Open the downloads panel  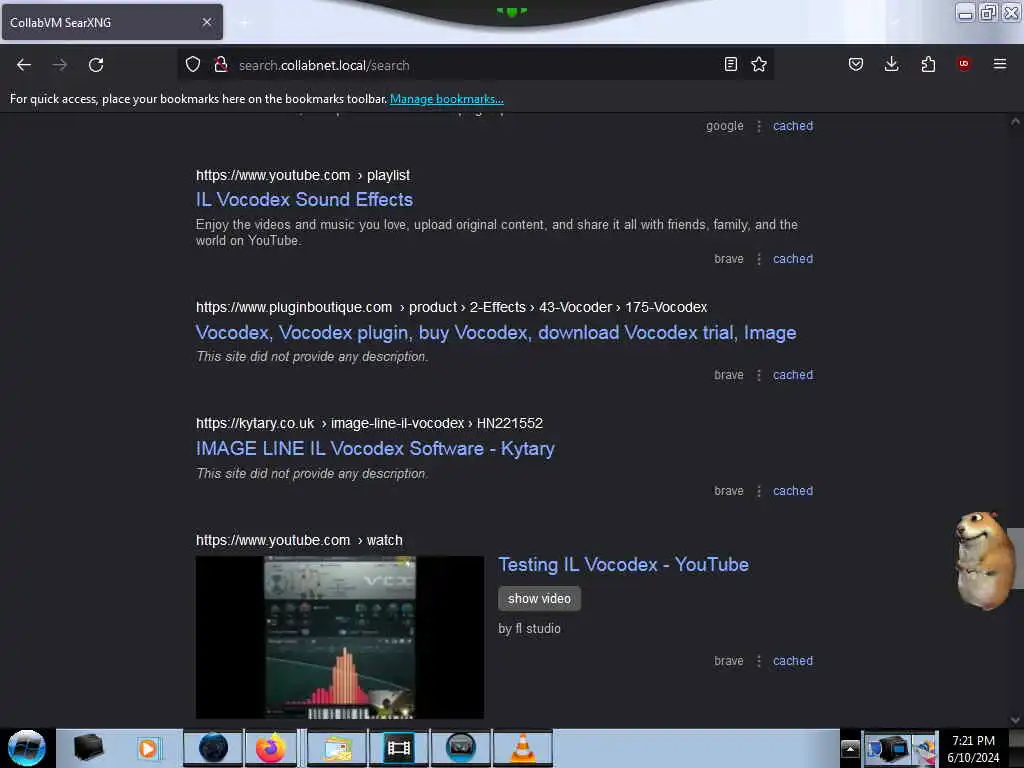891,64
